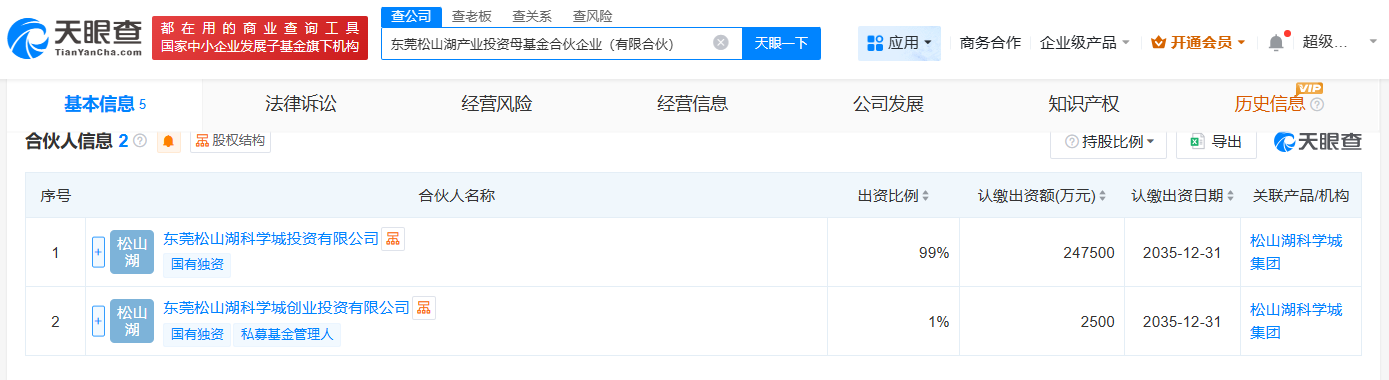Click the 商务合作 link

tap(990, 43)
